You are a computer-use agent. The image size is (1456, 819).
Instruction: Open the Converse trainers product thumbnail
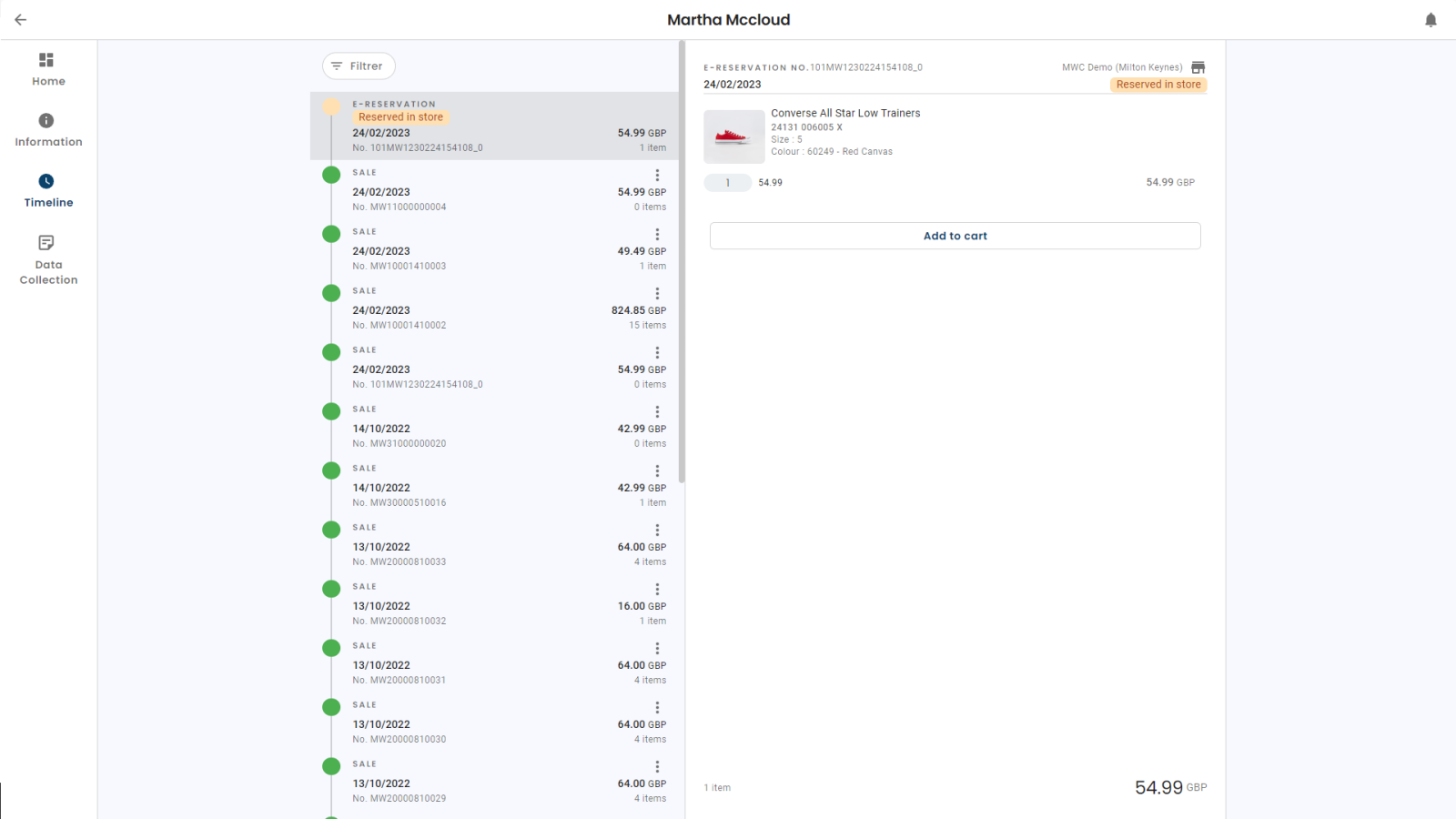(x=734, y=136)
